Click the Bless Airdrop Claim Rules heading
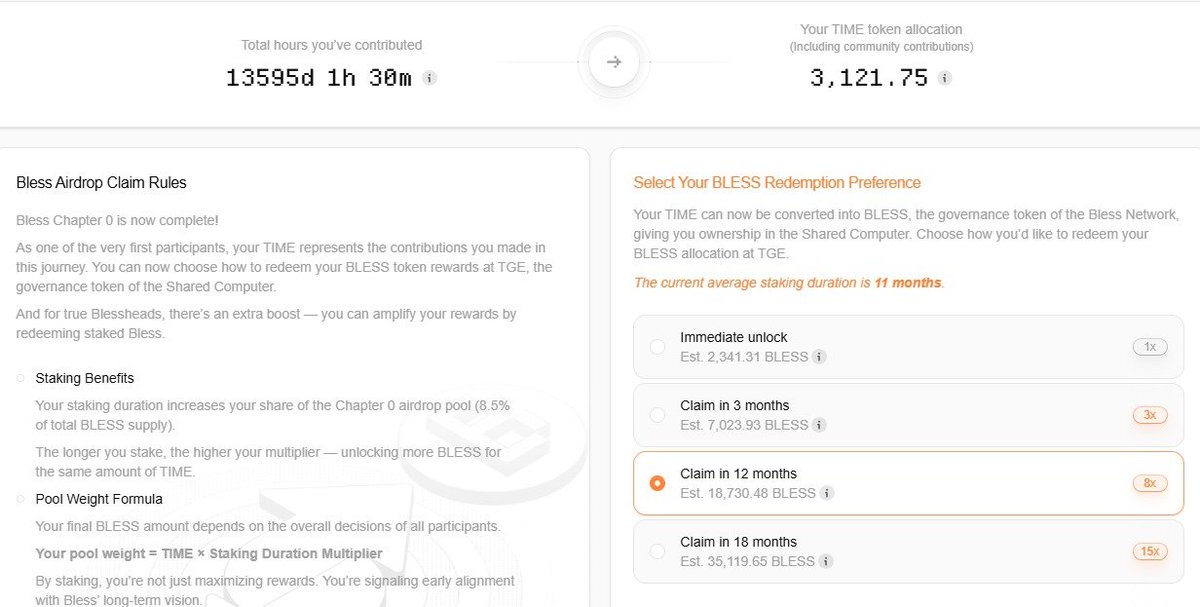Screen dimensions: 1200x607 click(x=101, y=183)
